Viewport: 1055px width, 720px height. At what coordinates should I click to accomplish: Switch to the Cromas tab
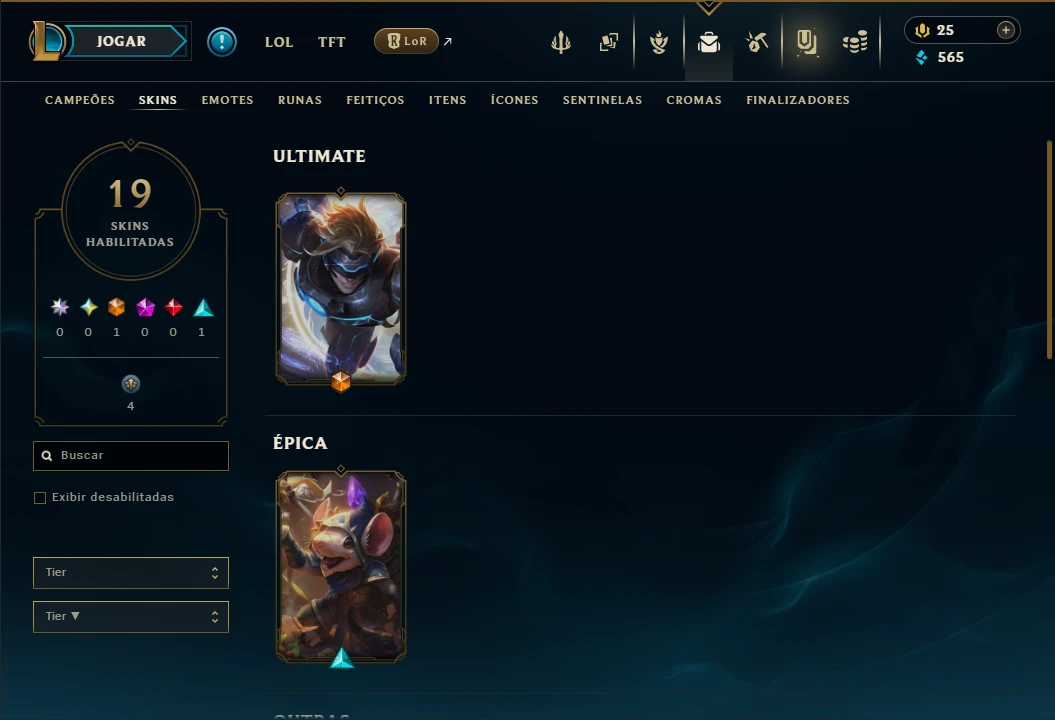tap(694, 100)
